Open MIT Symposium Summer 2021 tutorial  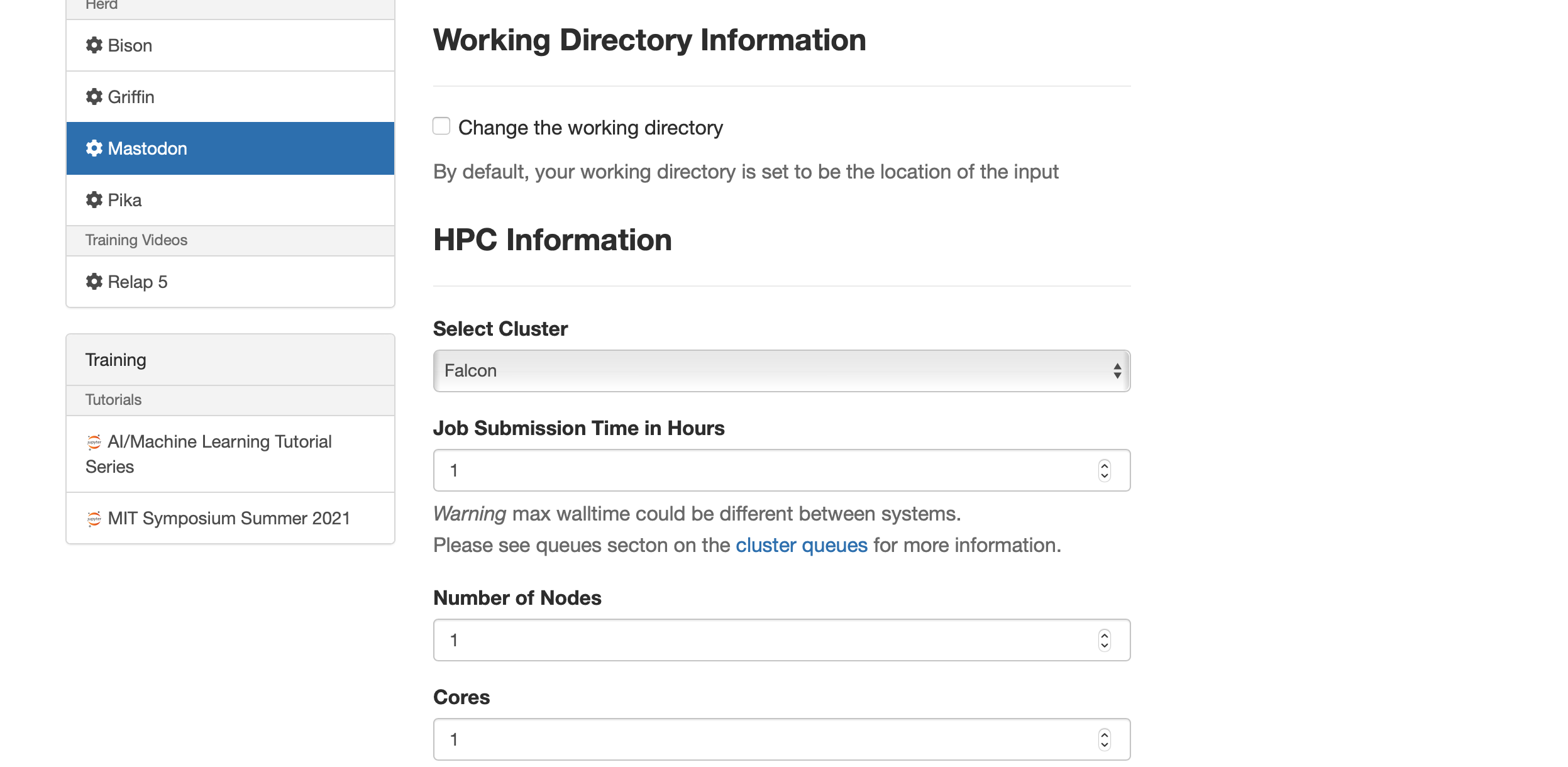[x=228, y=519]
